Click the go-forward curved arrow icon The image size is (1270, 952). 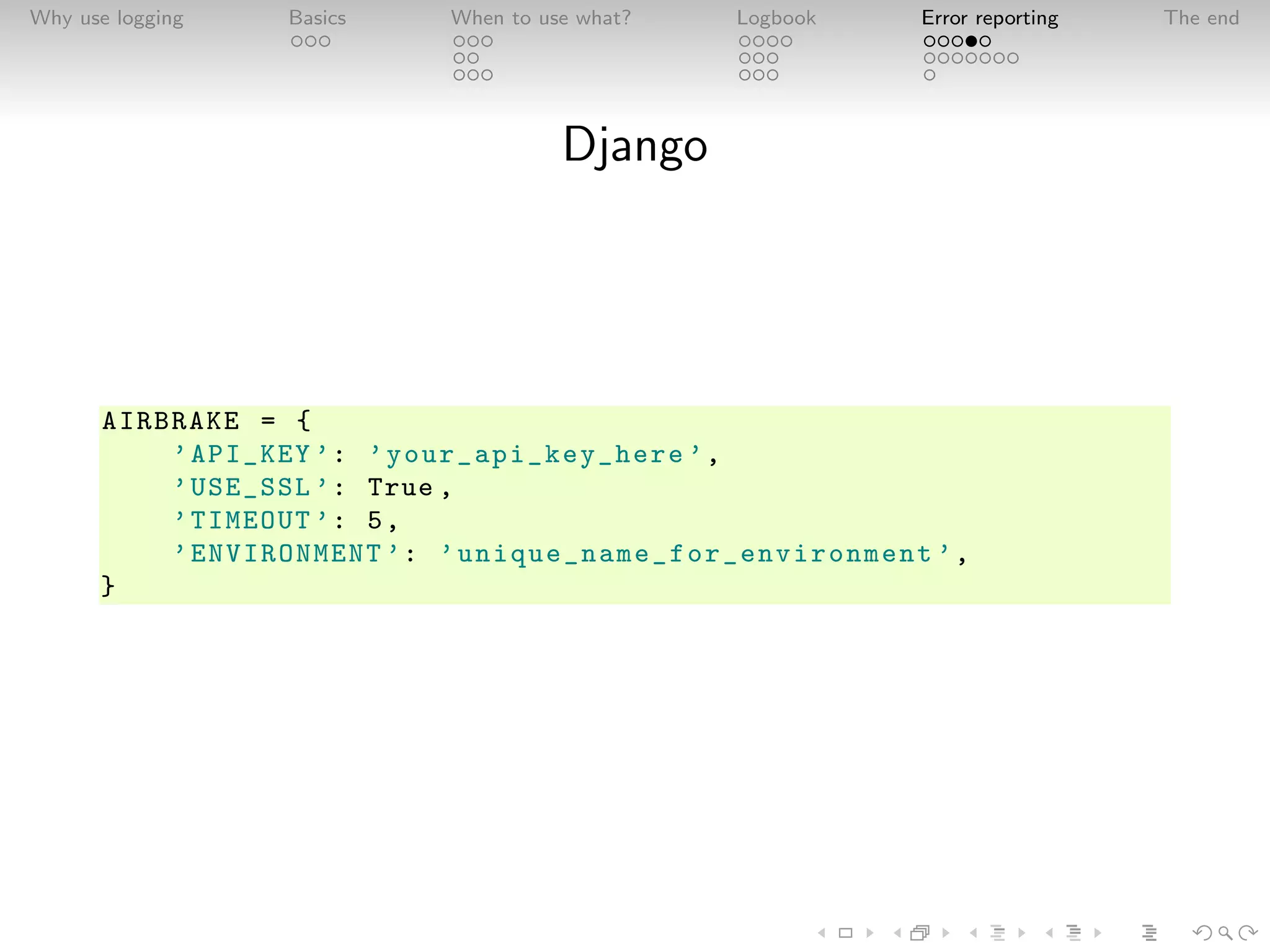1248,933
